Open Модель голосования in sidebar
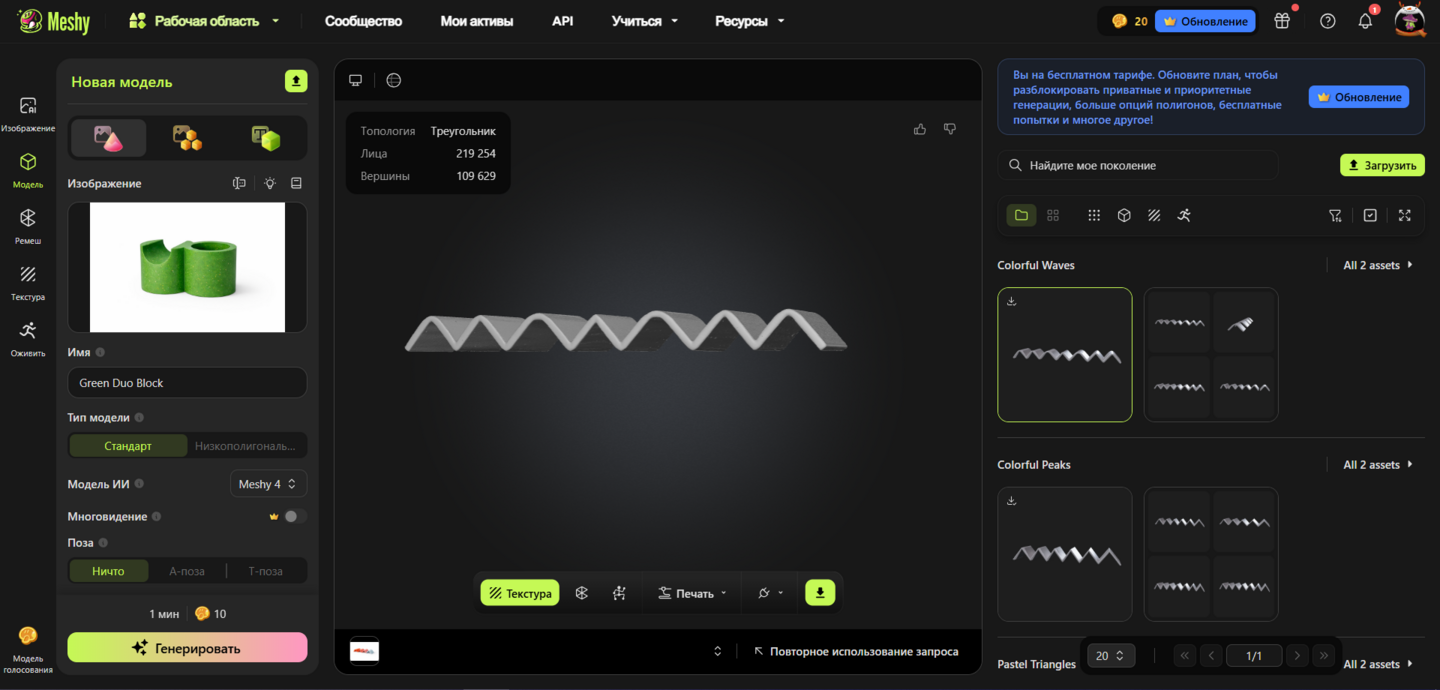1440x690 pixels. [x=28, y=649]
